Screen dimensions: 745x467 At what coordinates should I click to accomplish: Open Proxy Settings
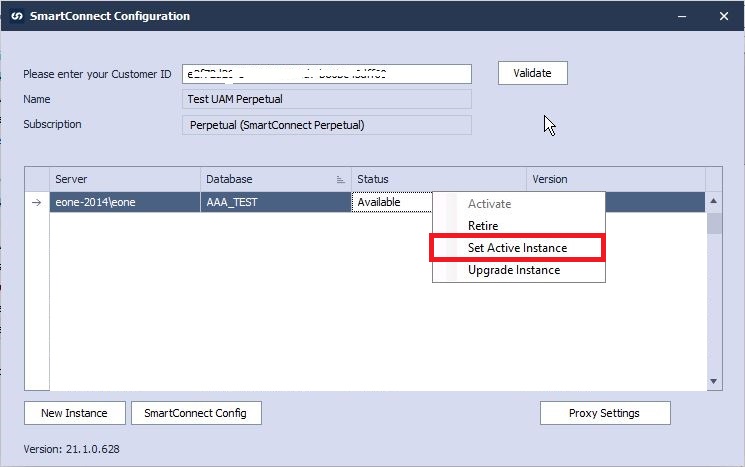click(605, 413)
